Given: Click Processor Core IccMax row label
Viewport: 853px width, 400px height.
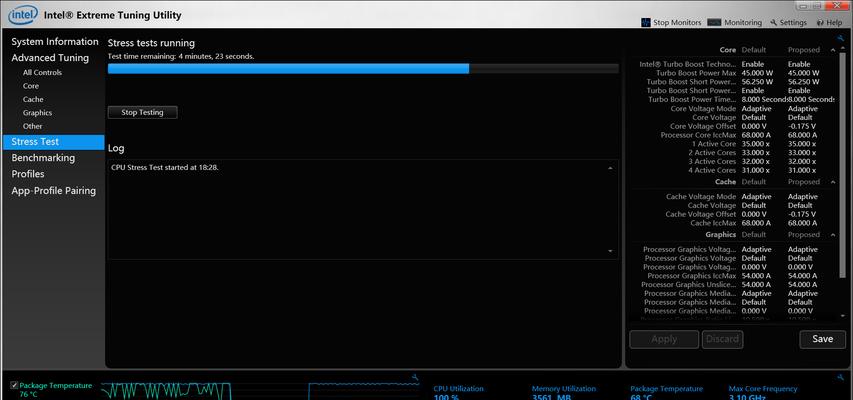Looking at the screenshot, I should (698, 135).
